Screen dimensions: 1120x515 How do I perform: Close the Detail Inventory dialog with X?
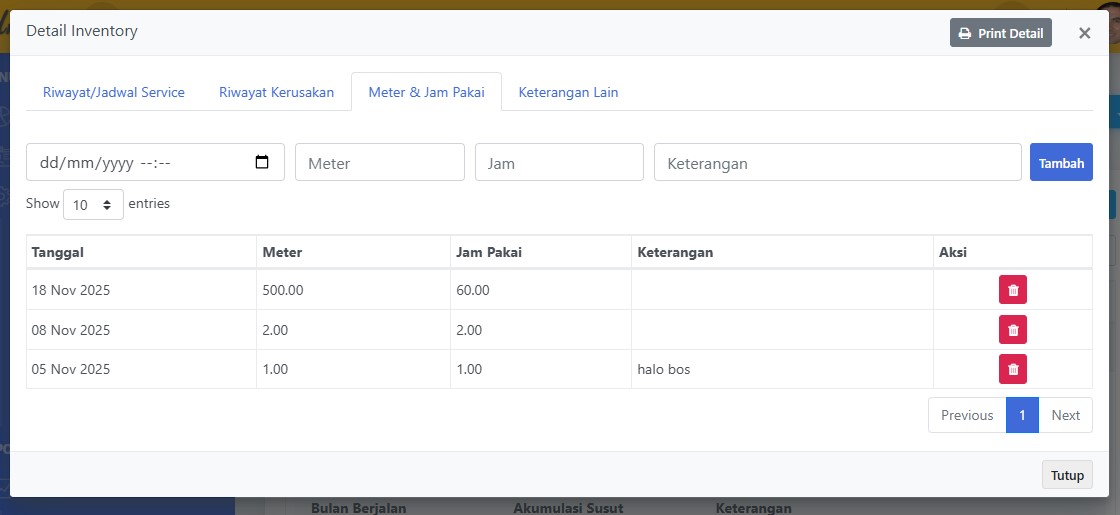coord(1084,33)
